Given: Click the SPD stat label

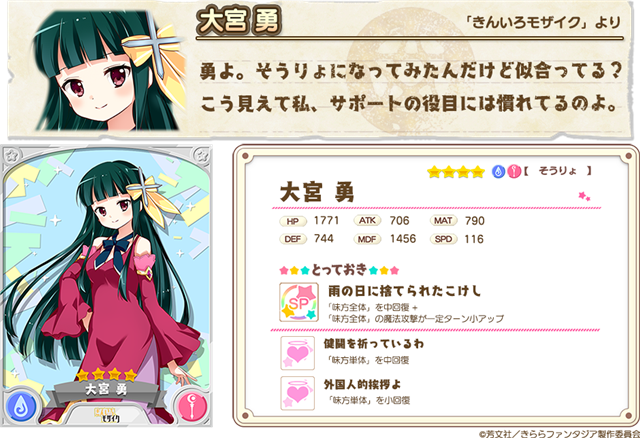Looking at the screenshot, I should pyautogui.click(x=443, y=239).
